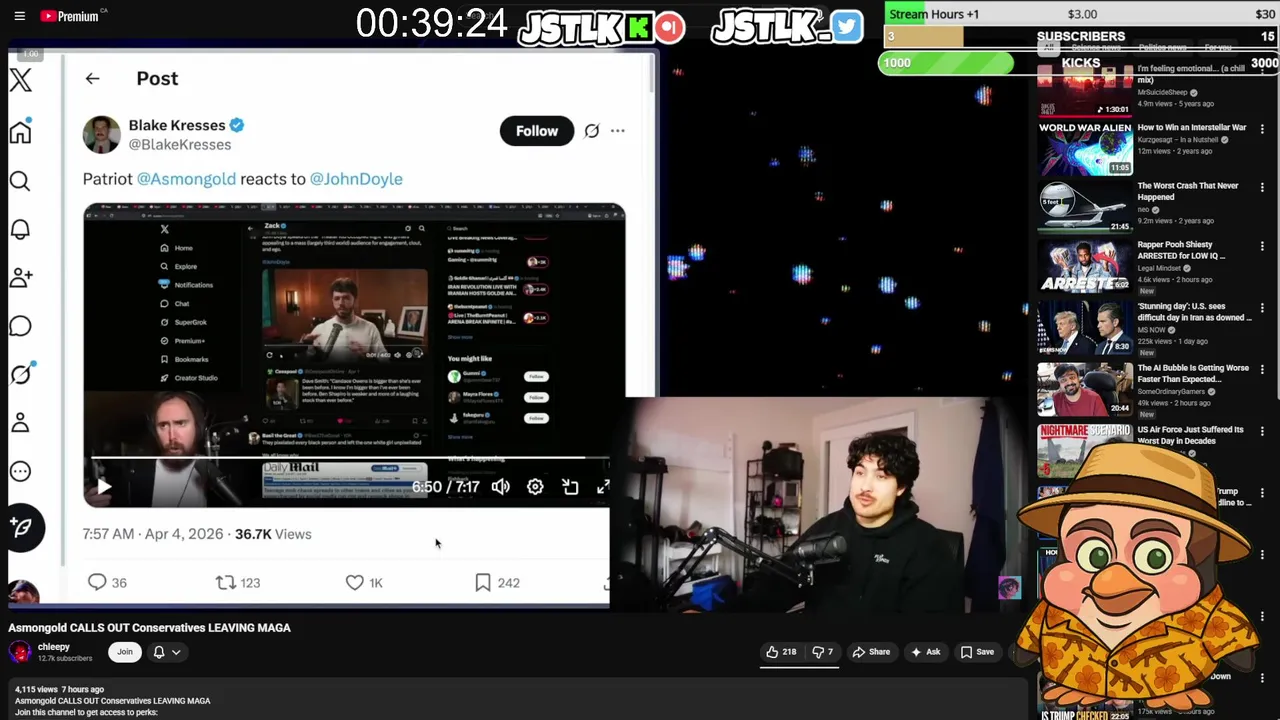Screen dimensions: 1280x720
Task: Click the 36.7K Views count
Action: [273, 534]
